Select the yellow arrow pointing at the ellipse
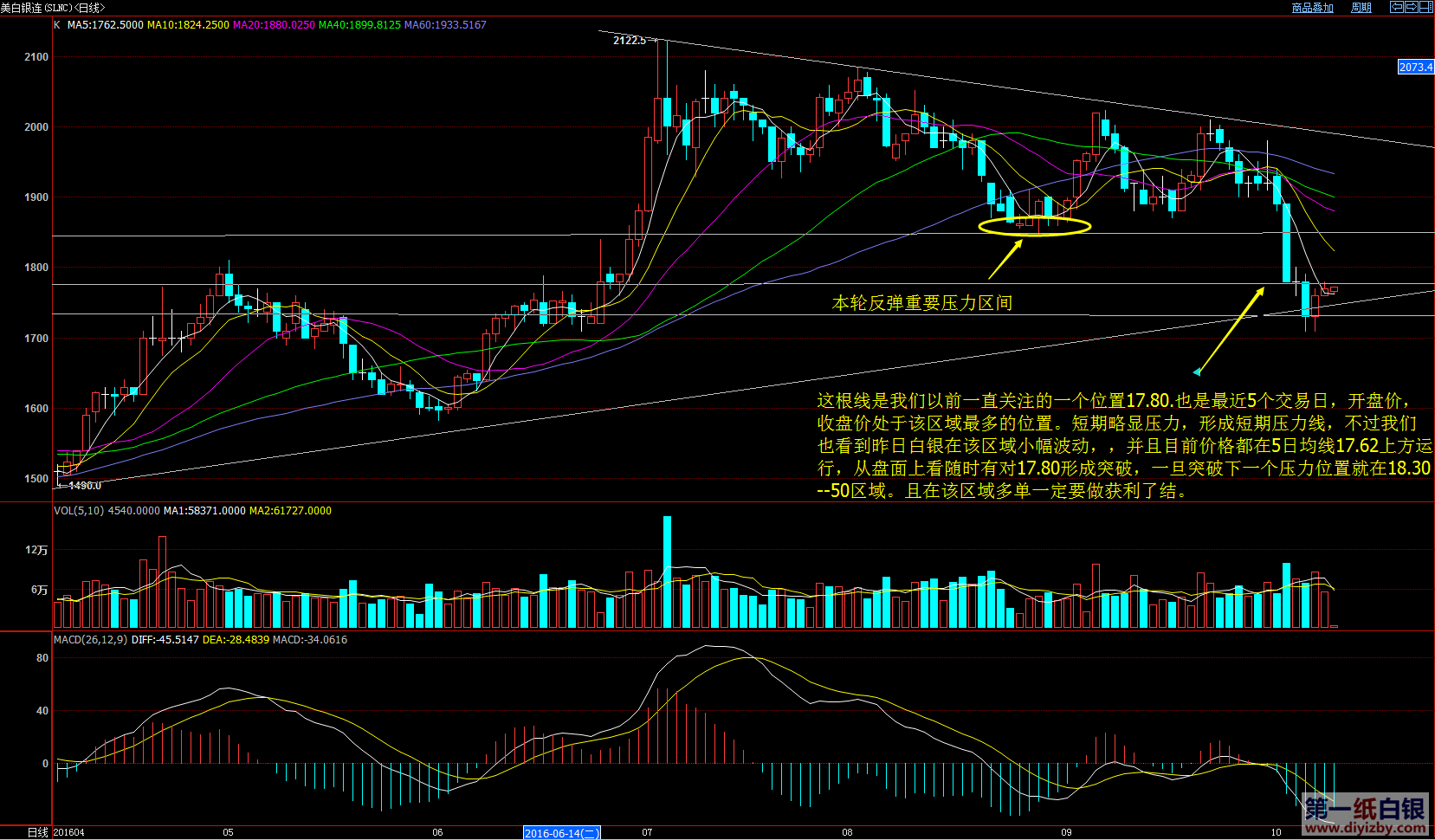This screenshot has width=1435, height=840. [1005, 259]
